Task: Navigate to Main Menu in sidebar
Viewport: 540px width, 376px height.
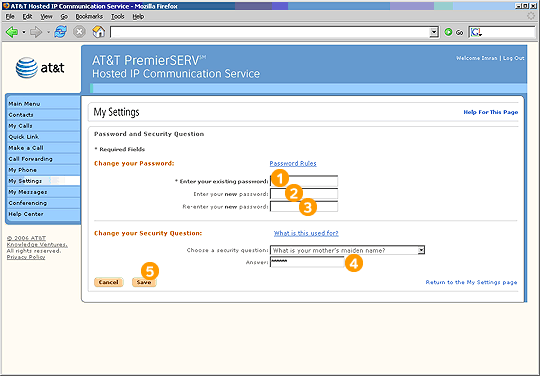Action: coord(44,104)
